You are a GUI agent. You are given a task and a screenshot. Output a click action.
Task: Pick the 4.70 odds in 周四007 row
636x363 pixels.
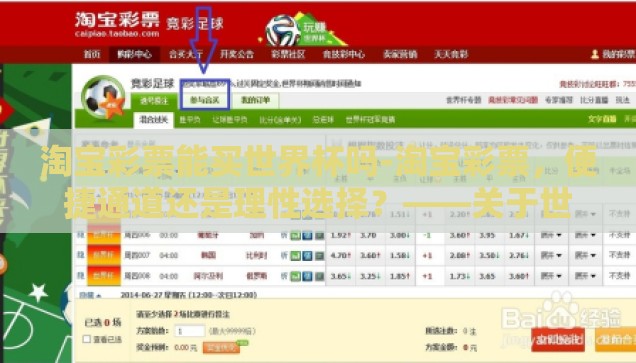click(x=341, y=256)
